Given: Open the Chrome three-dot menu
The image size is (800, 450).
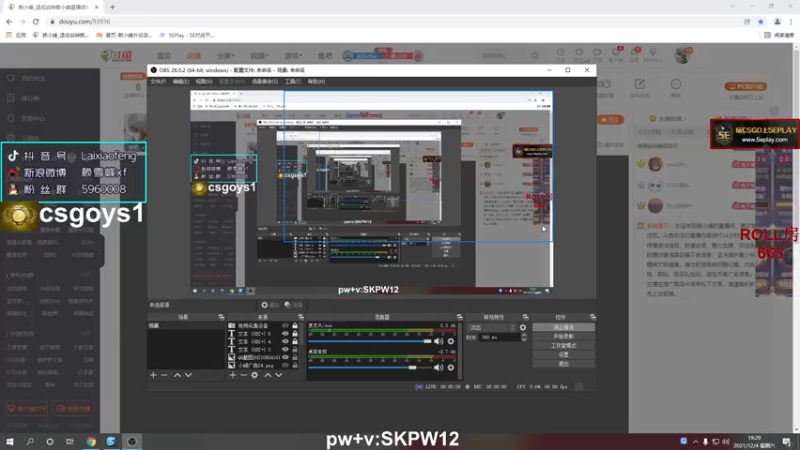Looking at the screenshot, I should coord(791,21).
